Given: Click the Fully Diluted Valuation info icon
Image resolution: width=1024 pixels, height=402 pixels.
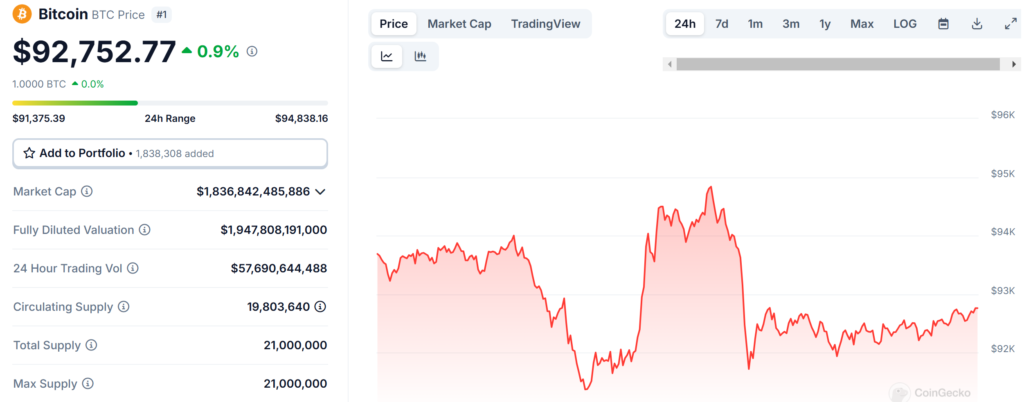Looking at the screenshot, I should (145, 230).
